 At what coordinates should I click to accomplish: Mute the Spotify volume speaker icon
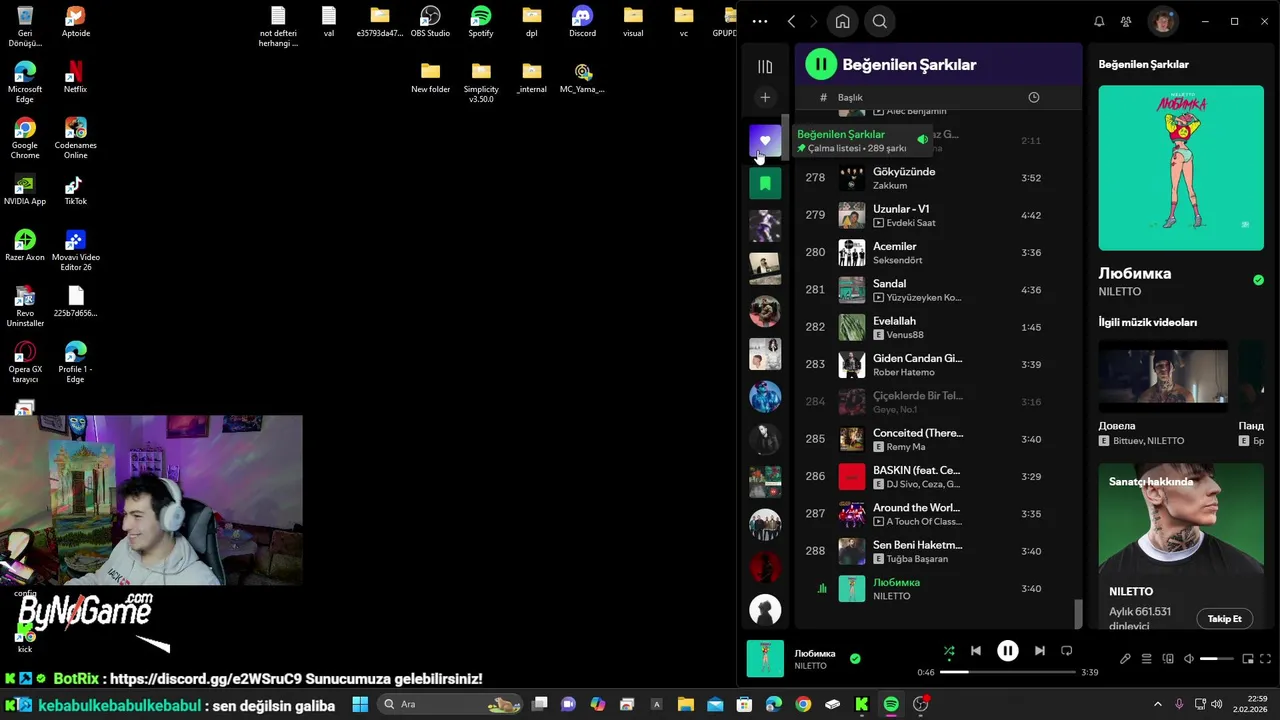point(1189,659)
